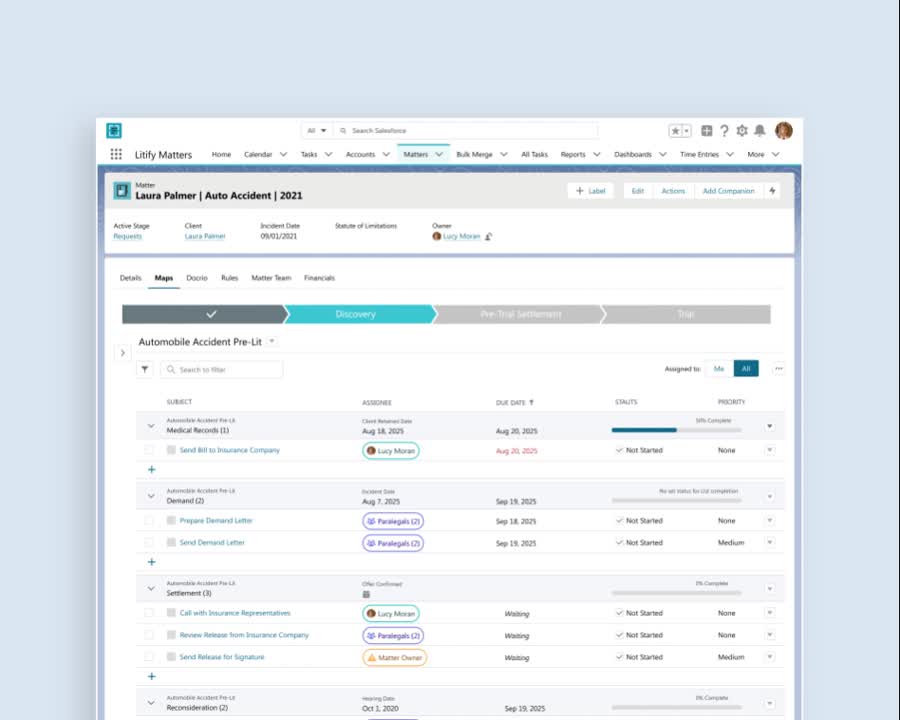Open the three-dot options beside Assigned to
The image size is (900, 720).
(778, 369)
